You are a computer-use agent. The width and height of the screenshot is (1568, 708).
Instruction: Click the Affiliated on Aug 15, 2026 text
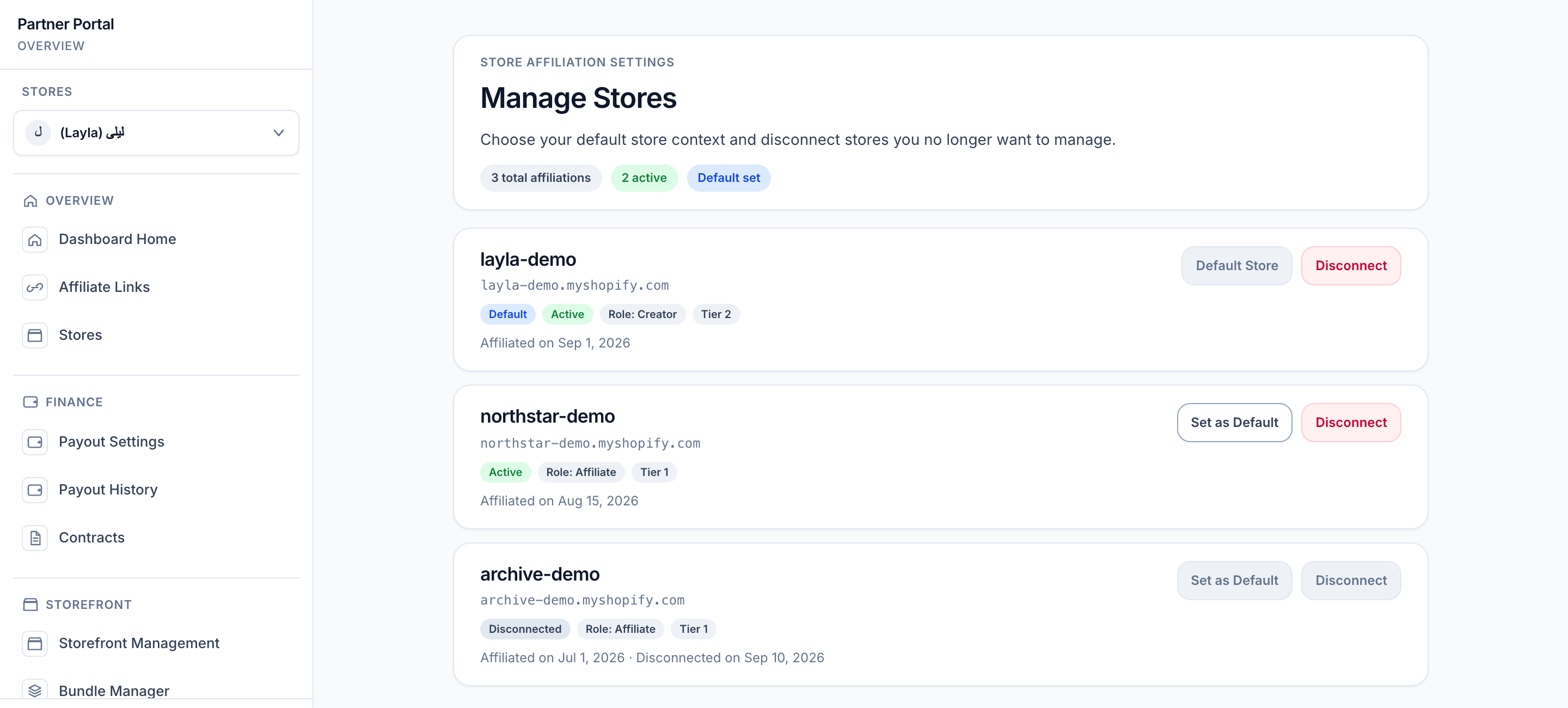559,501
